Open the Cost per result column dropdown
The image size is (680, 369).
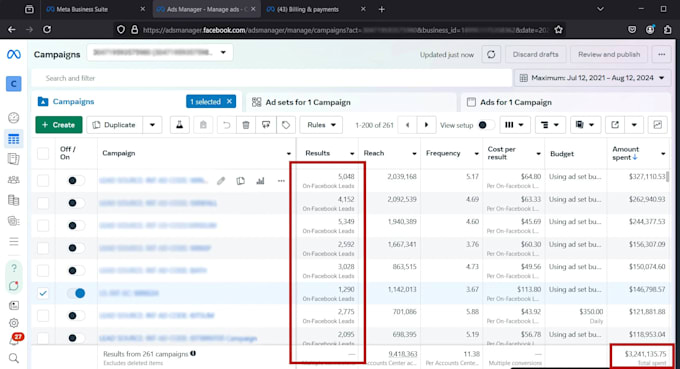[538, 153]
